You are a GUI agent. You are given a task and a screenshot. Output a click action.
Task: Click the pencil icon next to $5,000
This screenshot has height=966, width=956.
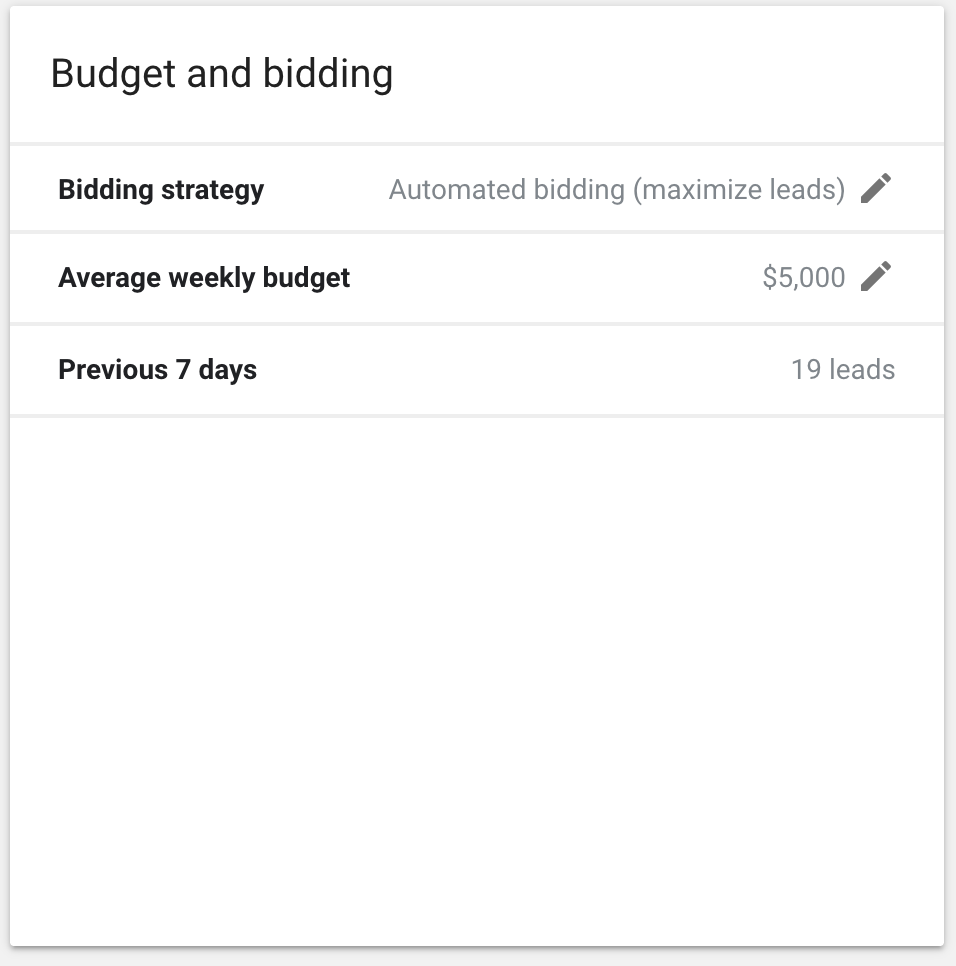[x=875, y=276]
